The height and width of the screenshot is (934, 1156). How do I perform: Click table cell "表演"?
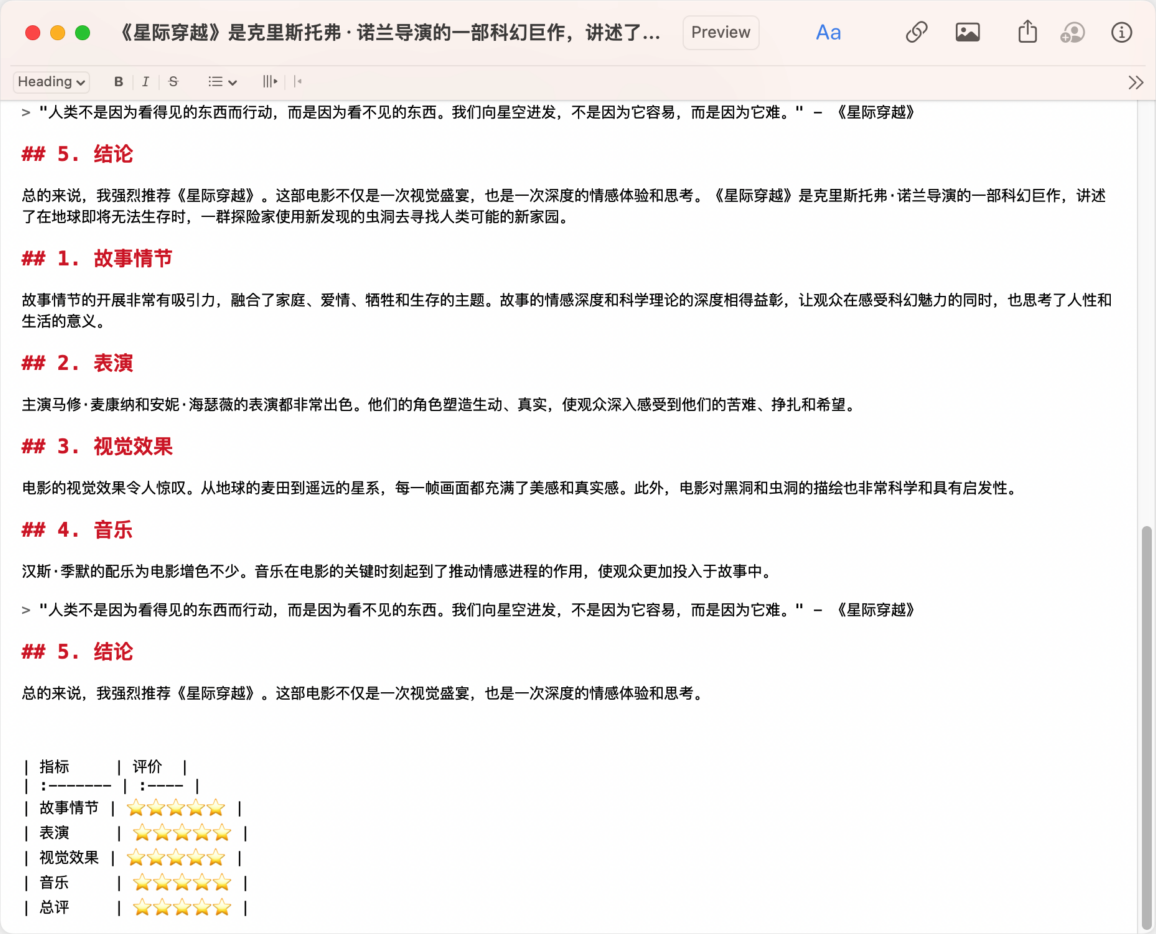pos(55,833)
